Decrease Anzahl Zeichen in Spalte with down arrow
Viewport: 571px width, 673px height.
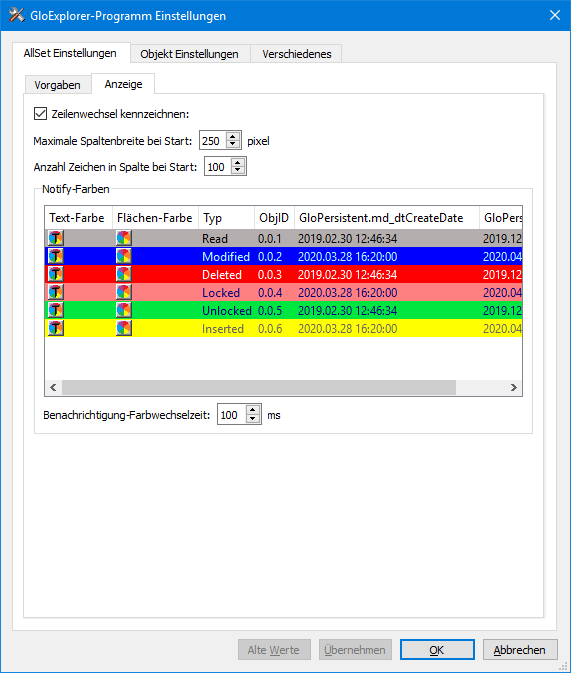click(237, 170)
